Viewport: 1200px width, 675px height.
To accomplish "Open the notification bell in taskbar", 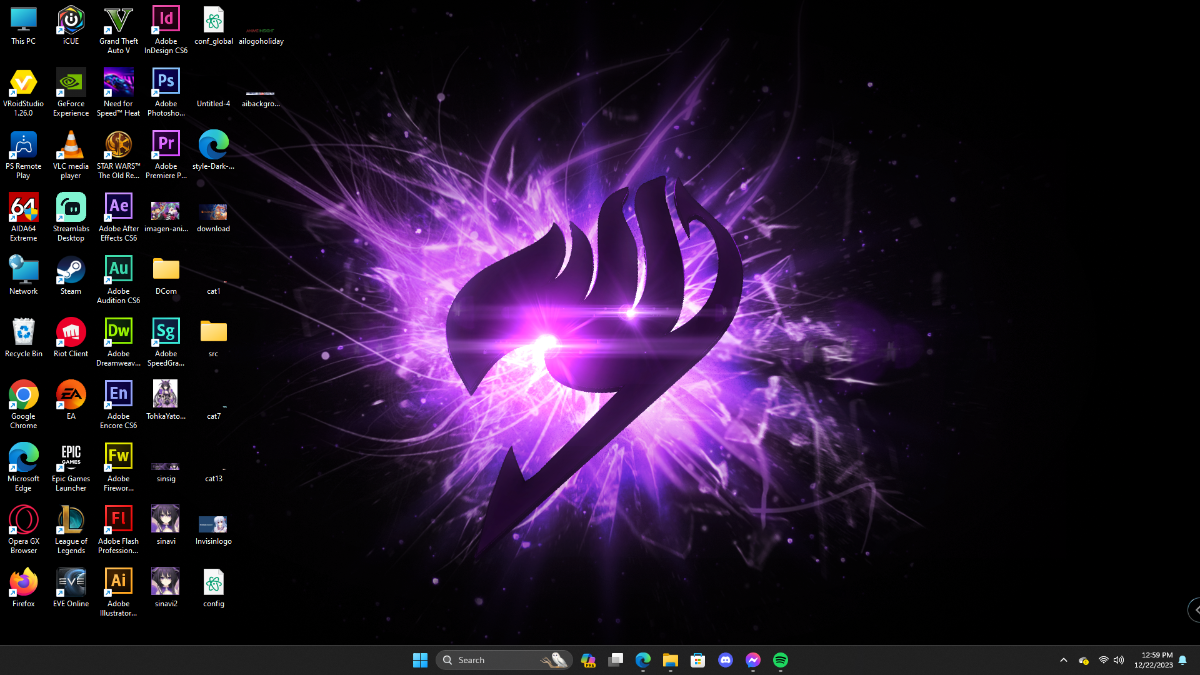I will [1183, 660].
